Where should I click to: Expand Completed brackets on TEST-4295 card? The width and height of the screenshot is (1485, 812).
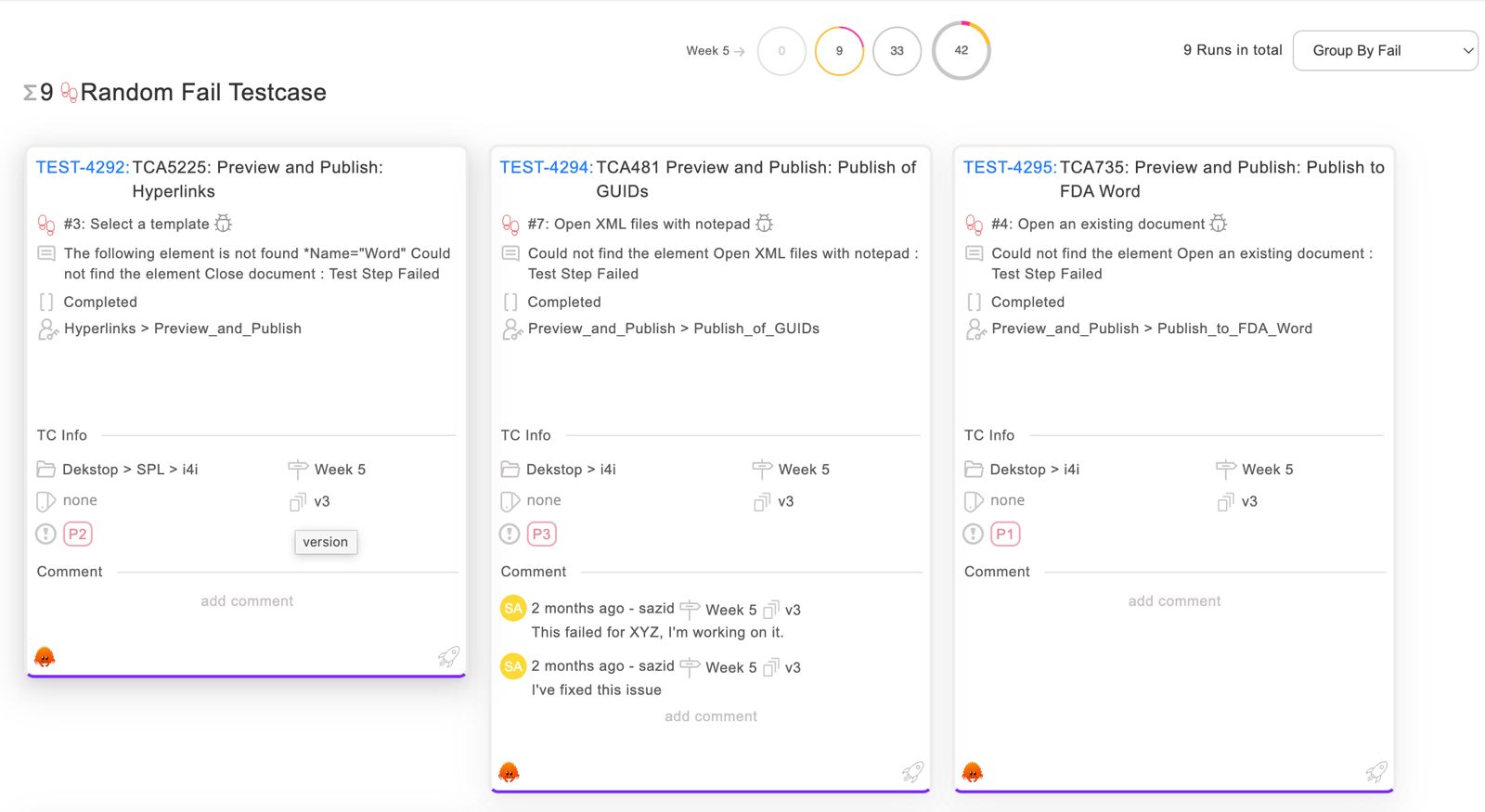(974, 303)
